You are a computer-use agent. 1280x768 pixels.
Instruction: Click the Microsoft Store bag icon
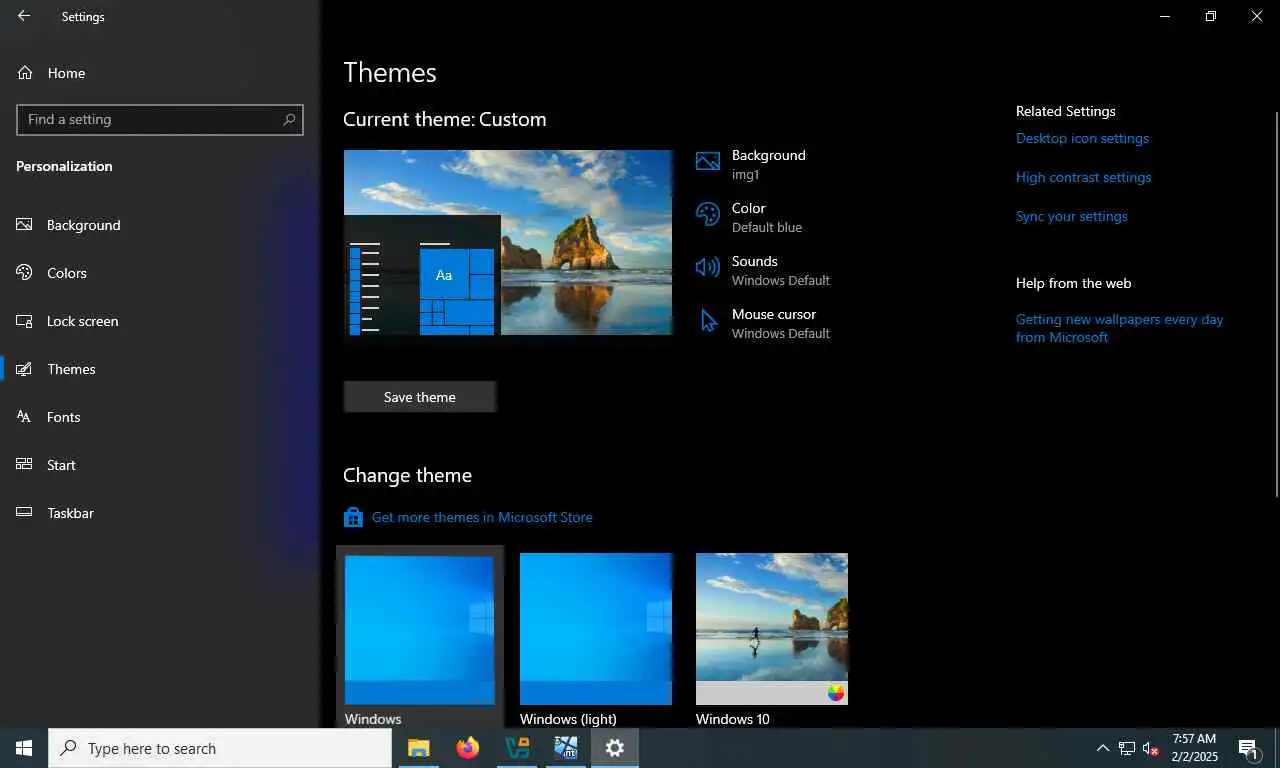[353, 517]
